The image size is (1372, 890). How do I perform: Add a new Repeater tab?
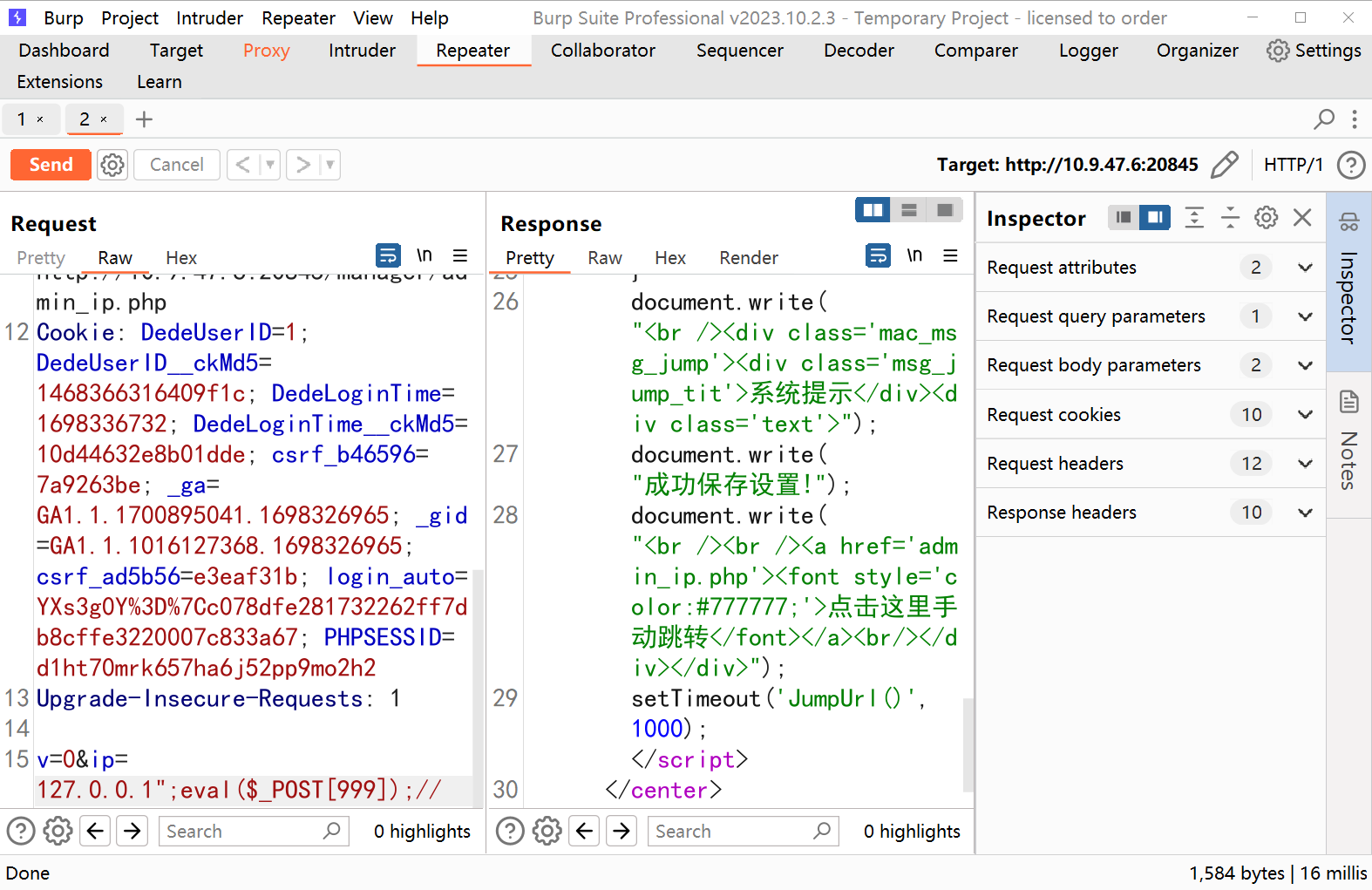[x=144, y=119]
